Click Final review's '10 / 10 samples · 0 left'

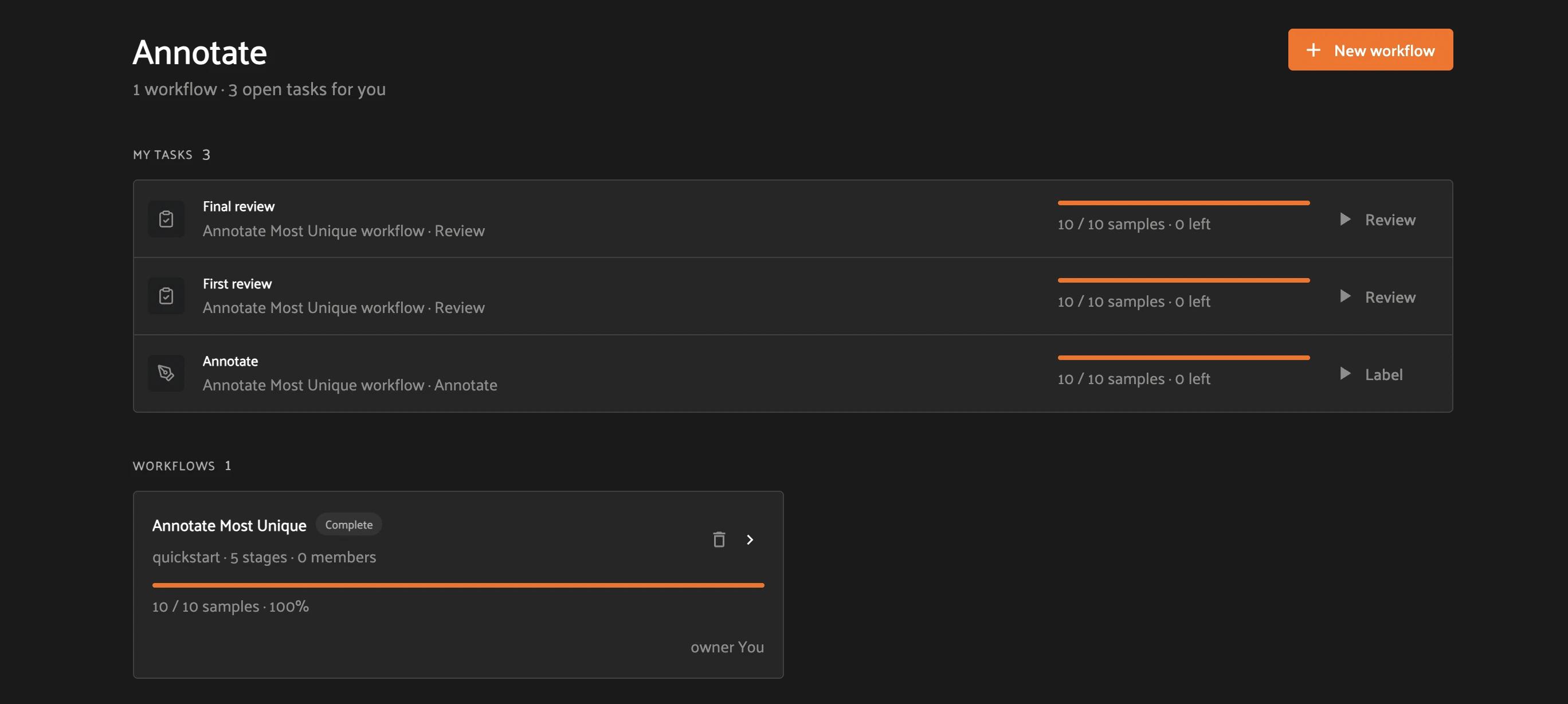(1134, 224)
